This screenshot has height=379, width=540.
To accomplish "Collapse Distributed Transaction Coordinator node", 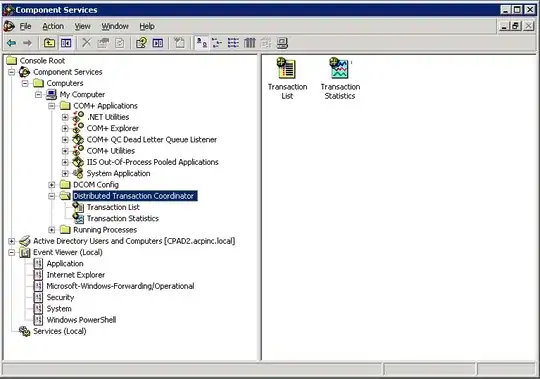I will point(52,196).
